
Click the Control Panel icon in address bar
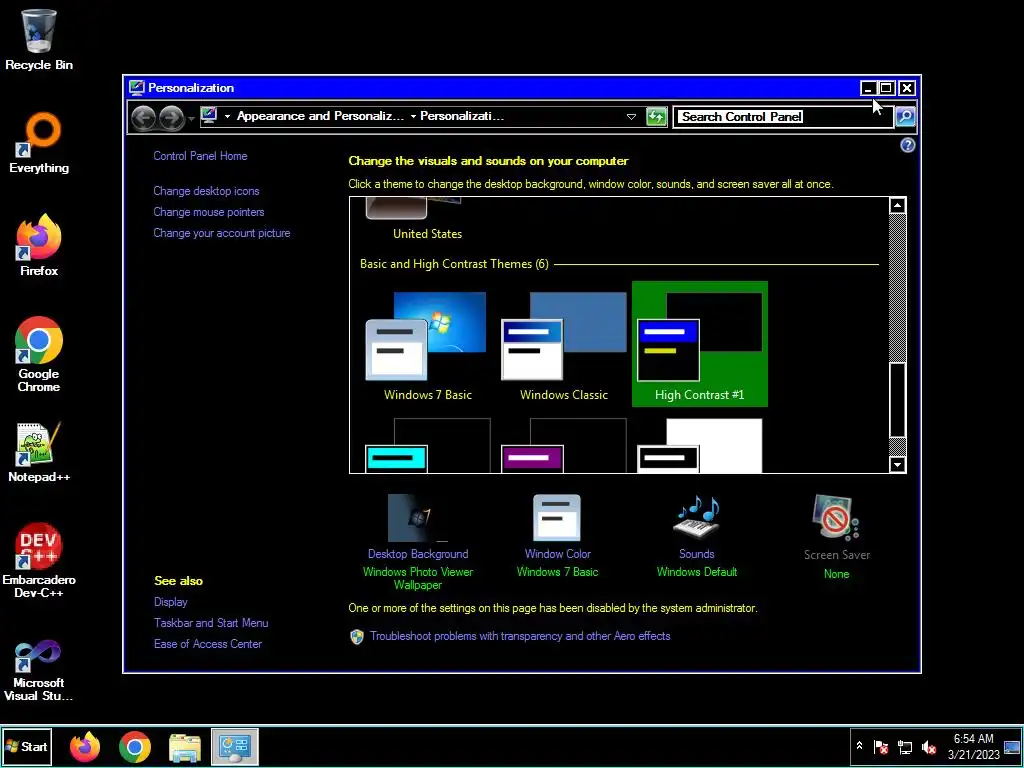[209, 116]
